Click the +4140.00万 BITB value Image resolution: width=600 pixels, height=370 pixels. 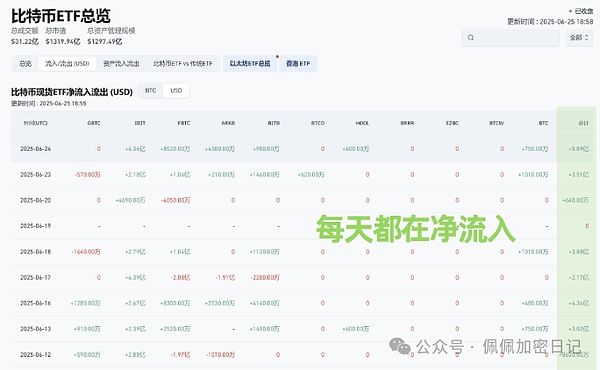[x=264, y=303]
